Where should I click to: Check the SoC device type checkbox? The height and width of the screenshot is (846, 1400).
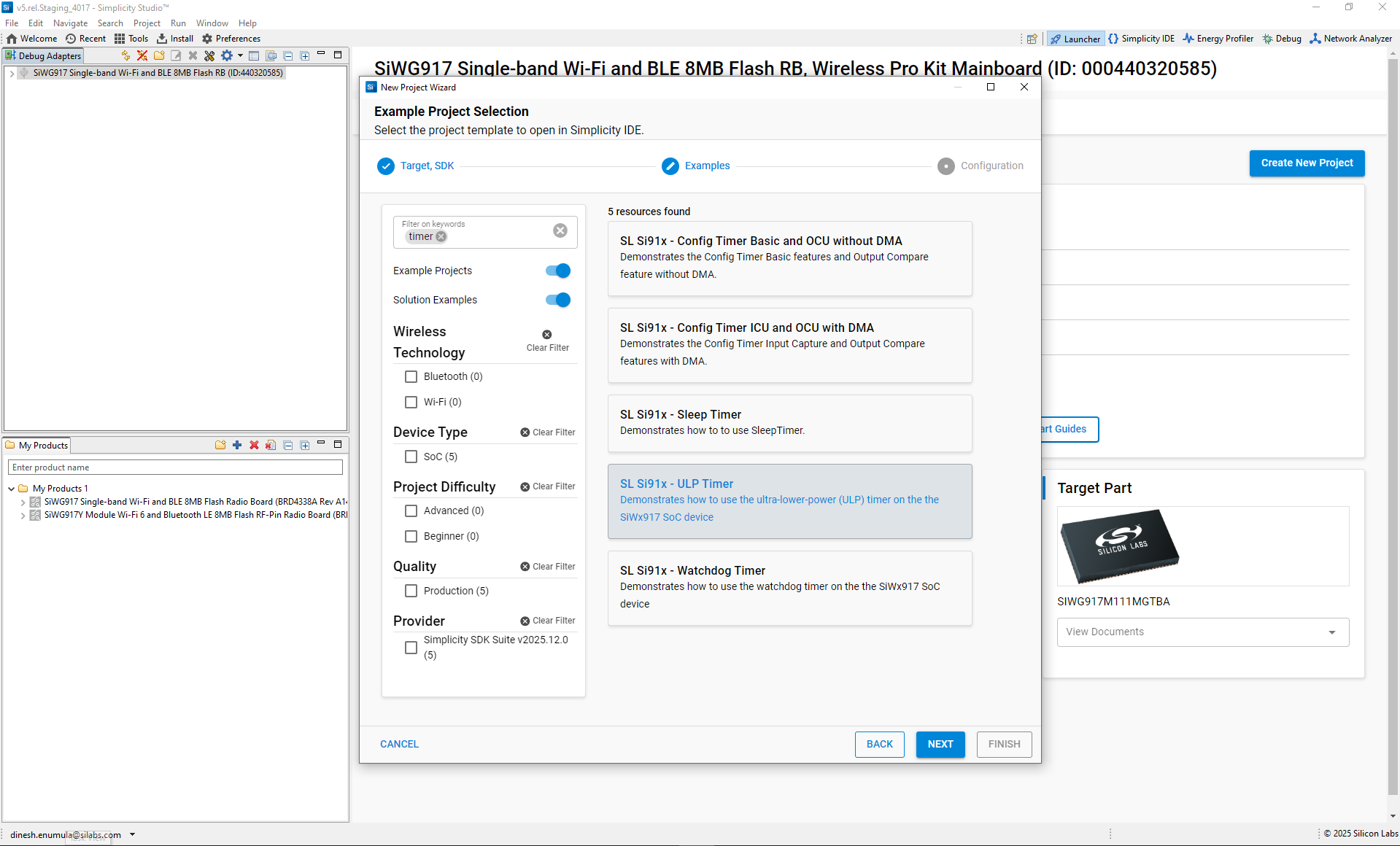click(x=411, y=457)
